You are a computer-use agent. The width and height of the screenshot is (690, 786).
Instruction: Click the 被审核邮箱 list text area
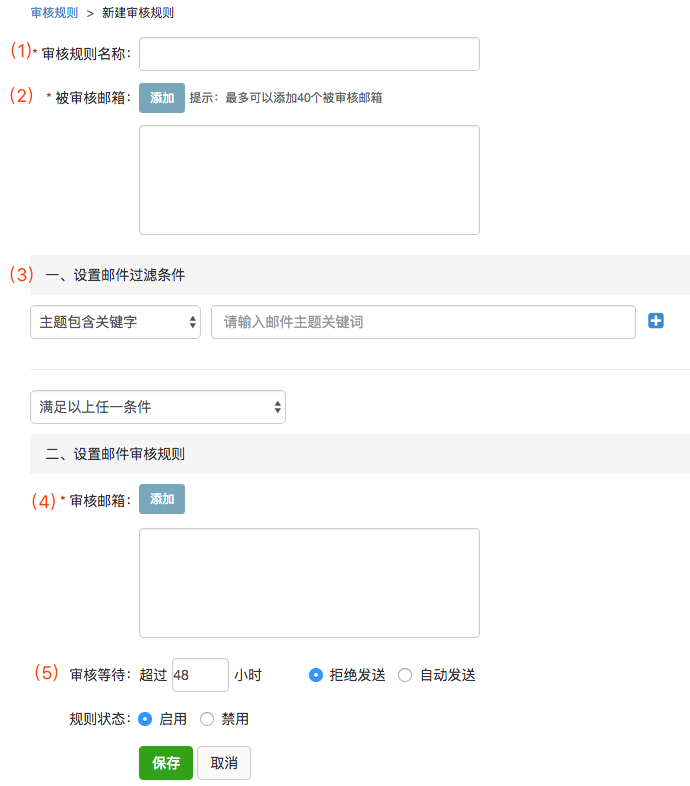point(309,180)
